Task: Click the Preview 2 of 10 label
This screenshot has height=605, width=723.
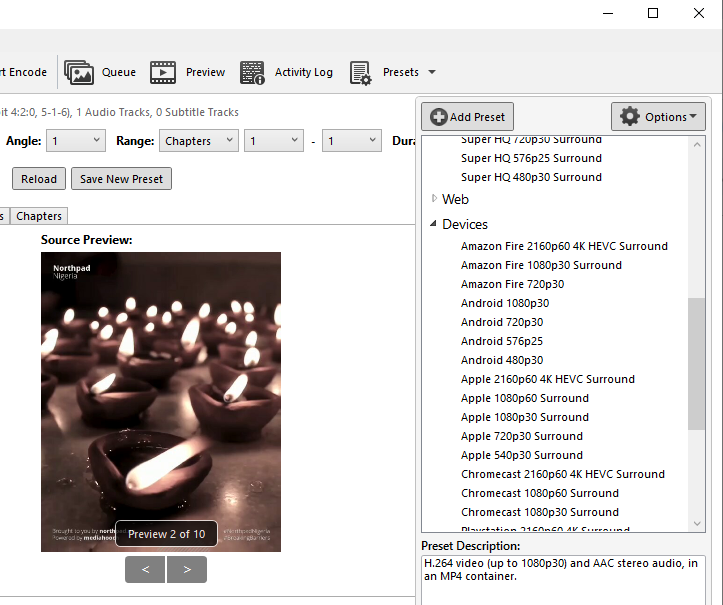Action: (166, 534)
